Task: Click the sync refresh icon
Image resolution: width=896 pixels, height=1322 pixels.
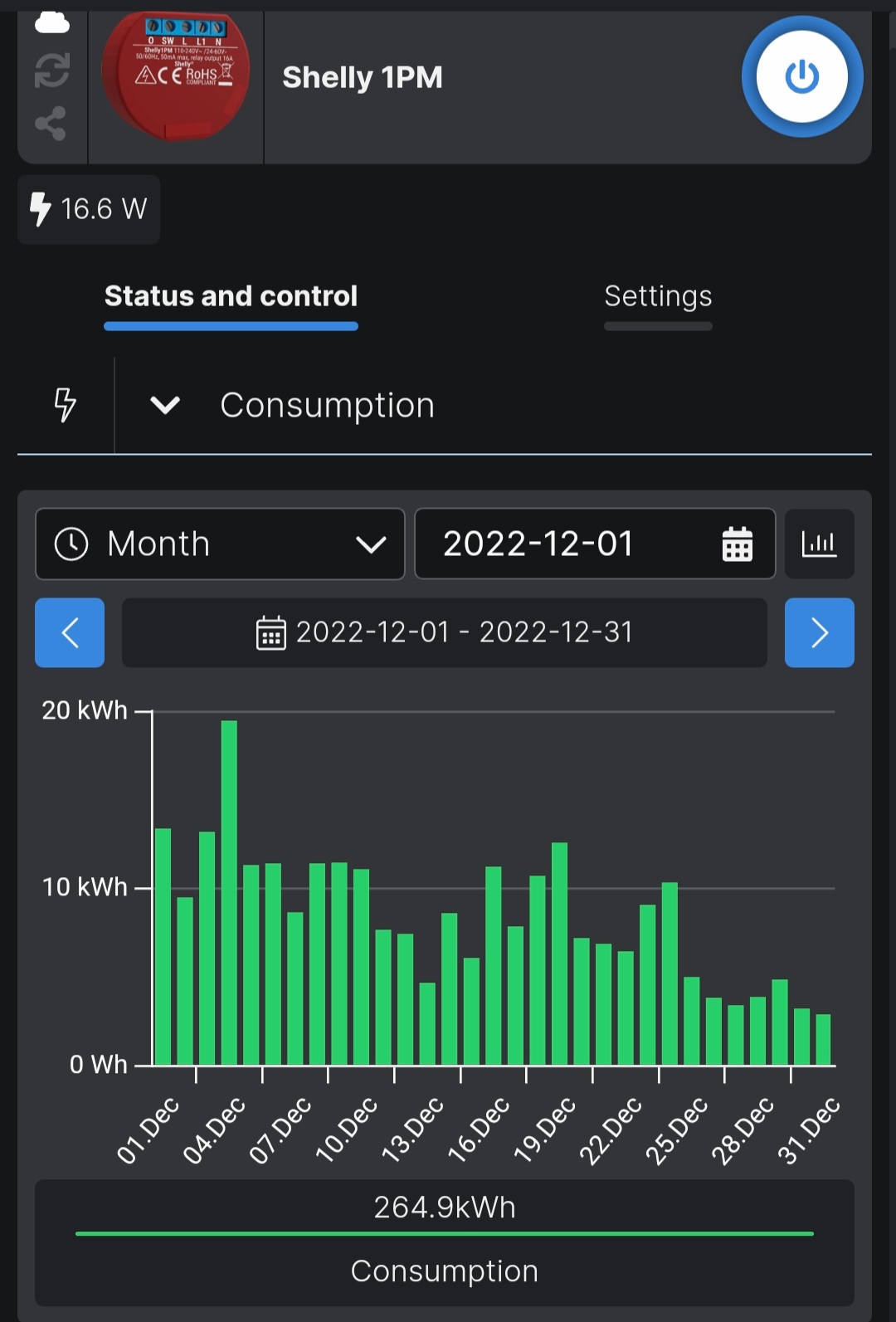Action: point(51,71)
